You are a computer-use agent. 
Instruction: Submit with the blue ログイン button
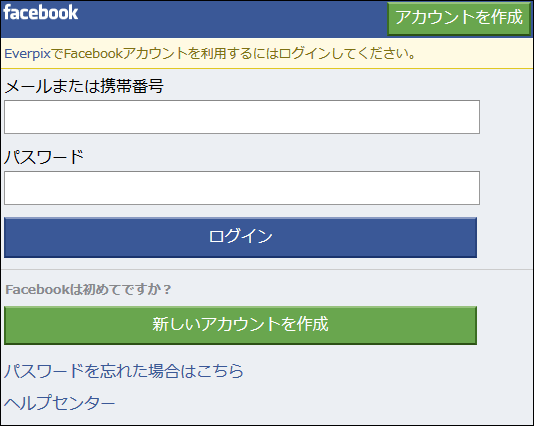tap(240, 237)
